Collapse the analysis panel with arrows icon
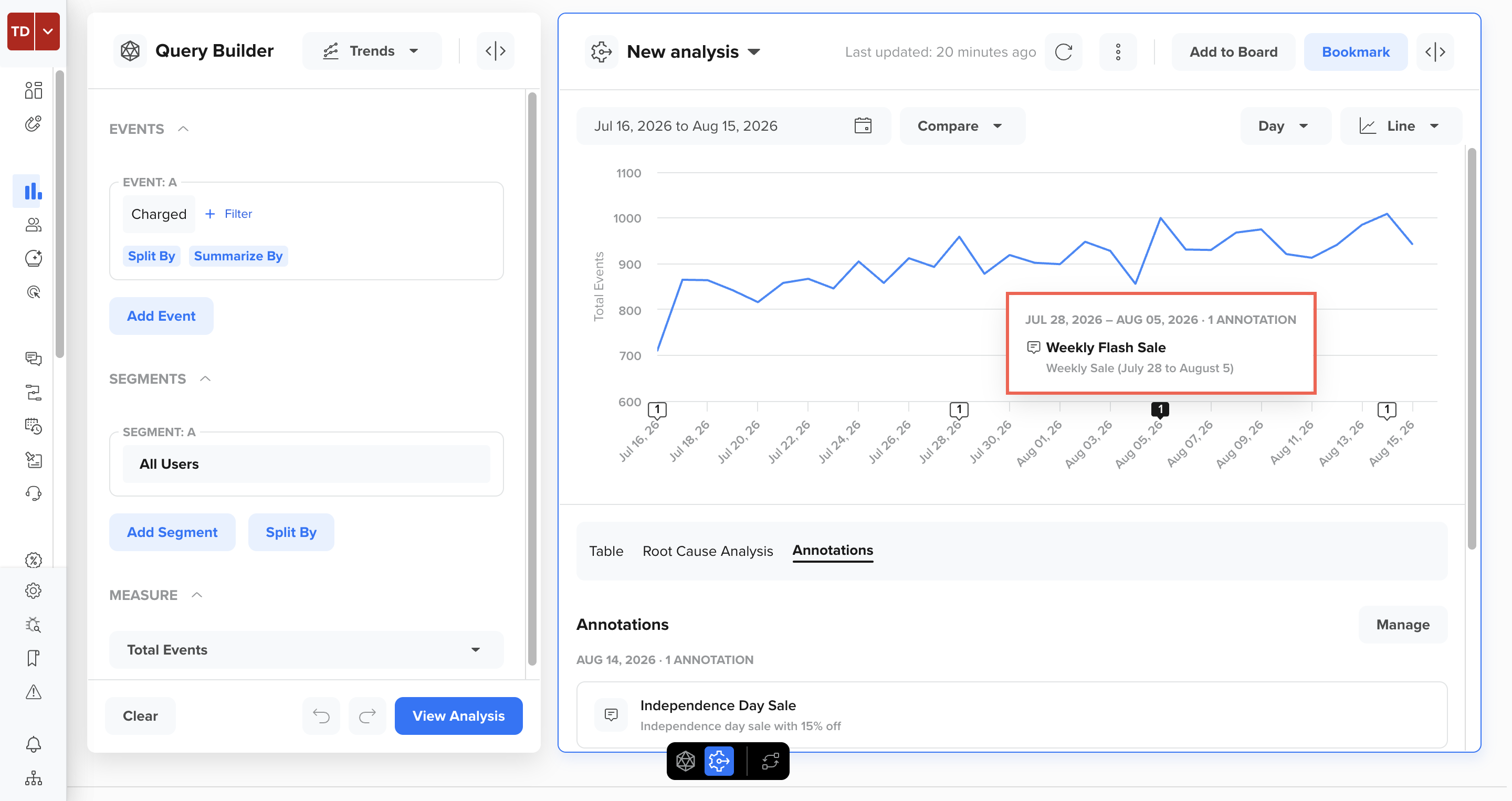1512x801 pixels. (1435, 52)
